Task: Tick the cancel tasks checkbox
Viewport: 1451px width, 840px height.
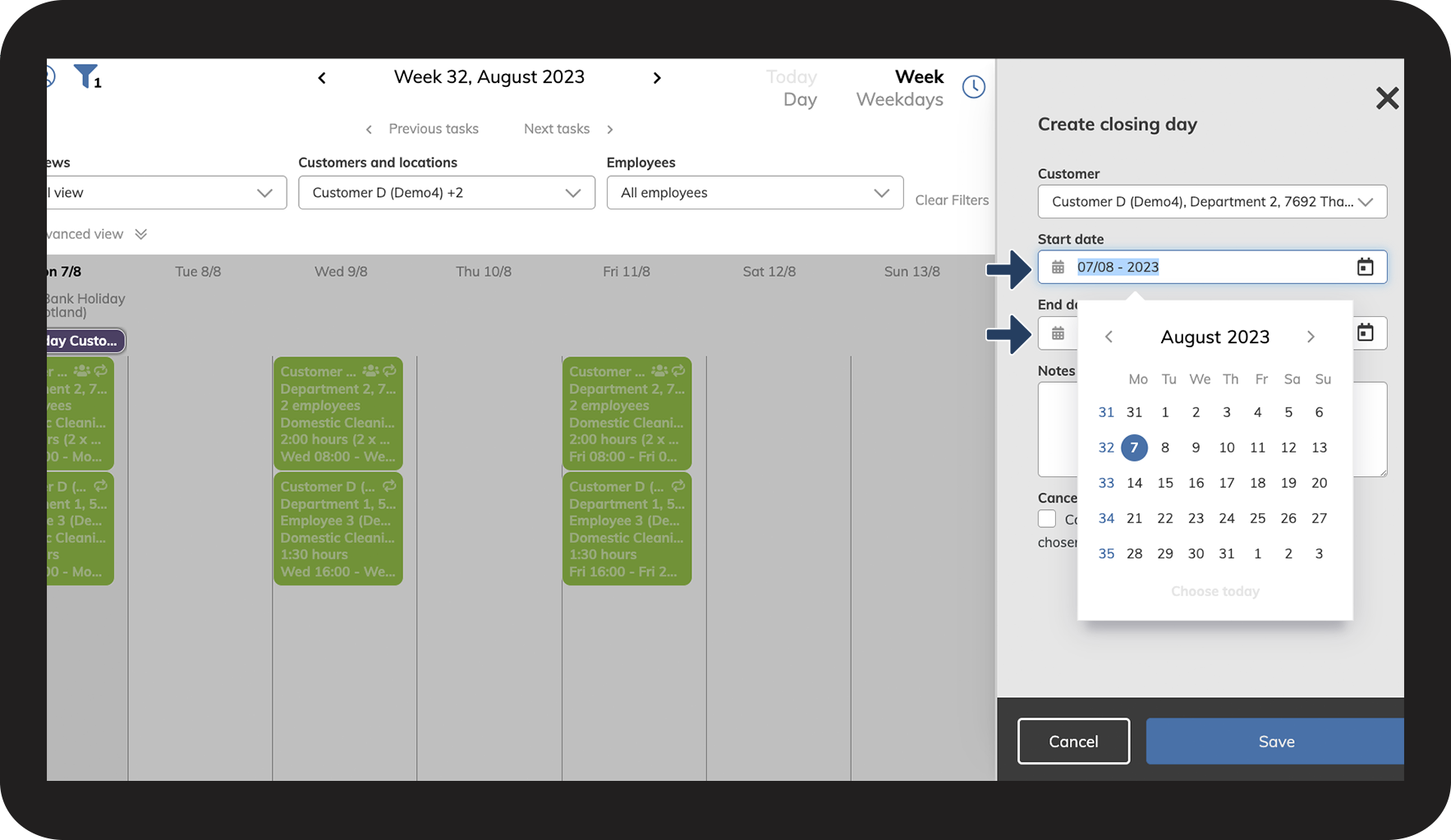Action: (x=1047, y=519)
